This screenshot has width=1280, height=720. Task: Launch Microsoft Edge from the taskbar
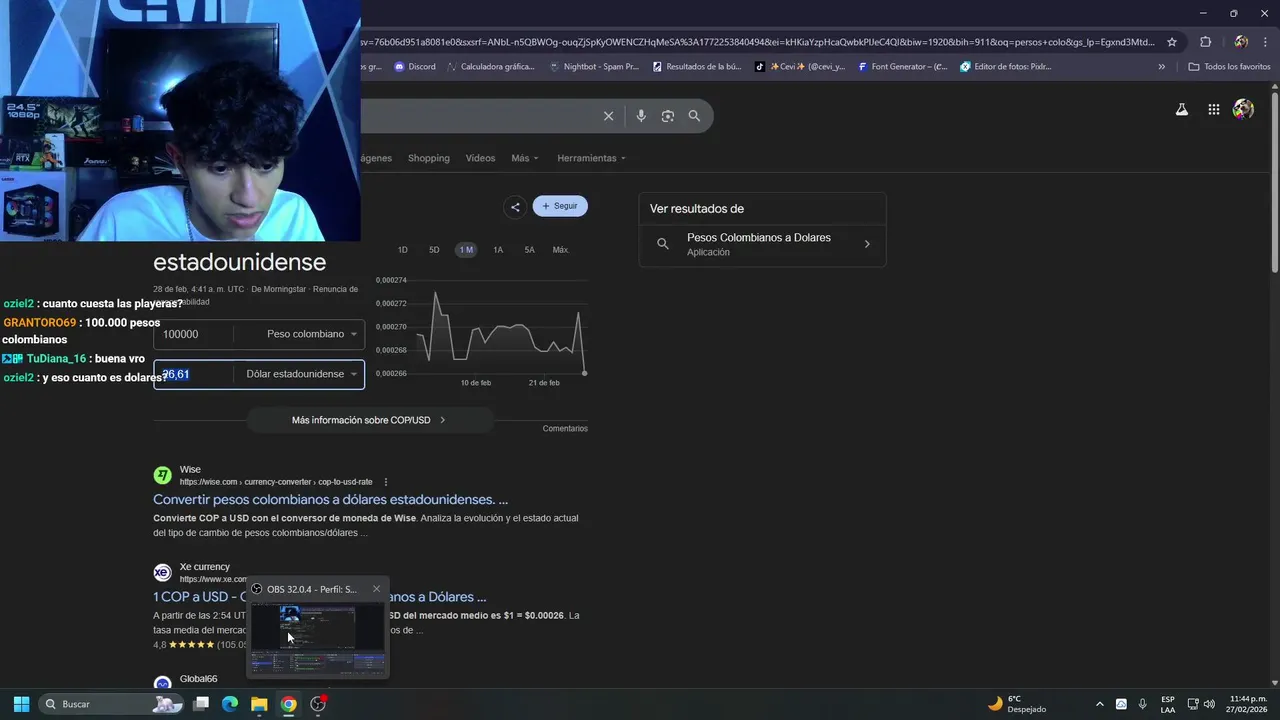pos(230,704)
